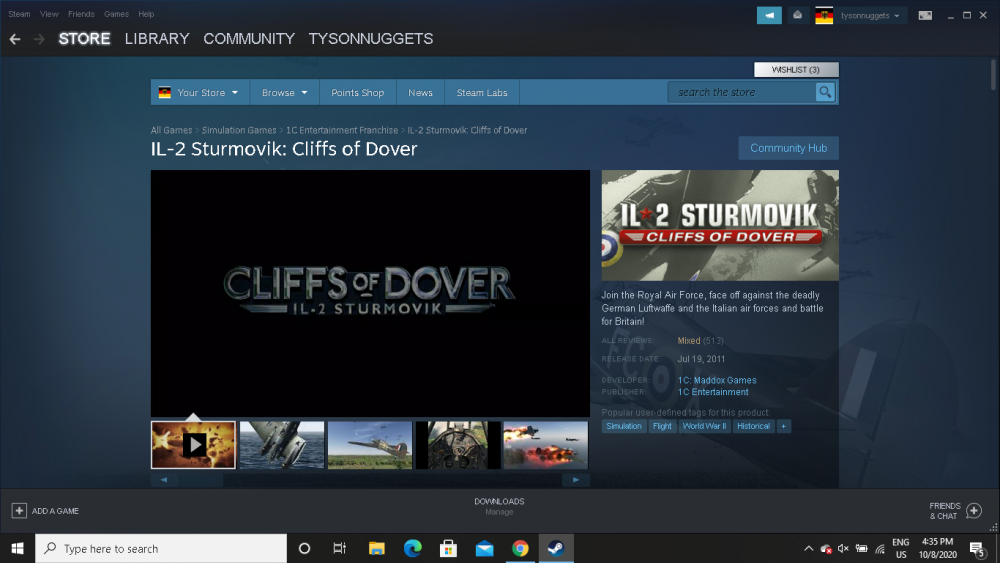Select the cockpit screenshot thumbnail

coord(457,445)
